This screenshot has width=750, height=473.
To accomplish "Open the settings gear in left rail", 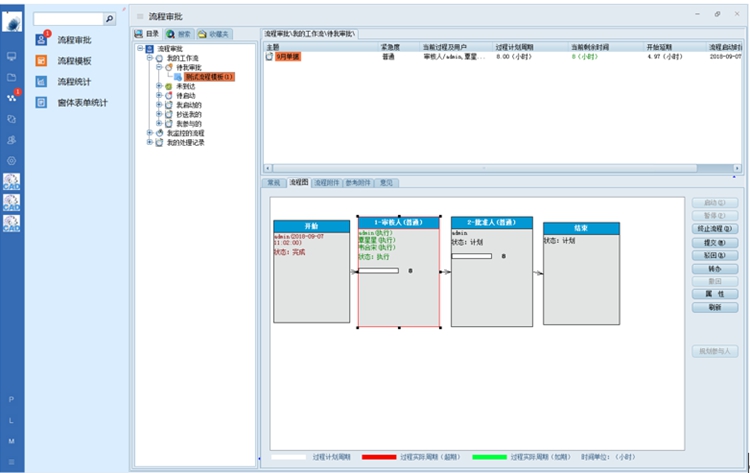I will pyautogui.click(x=12, y=160).
